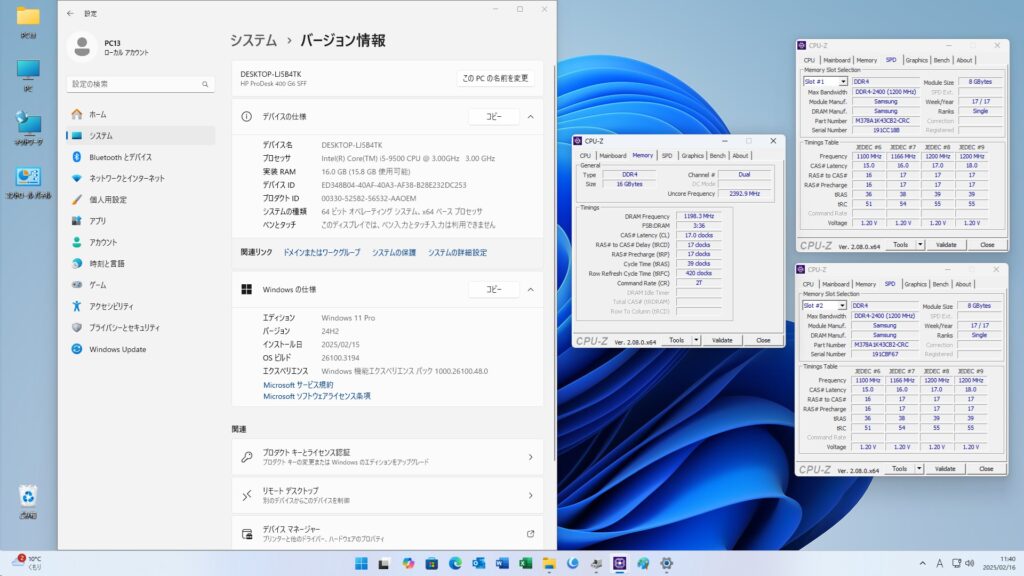Viewport: 1024px width, 576px height.
Task: Click the Settings back arrow
Action: point(70,13)
